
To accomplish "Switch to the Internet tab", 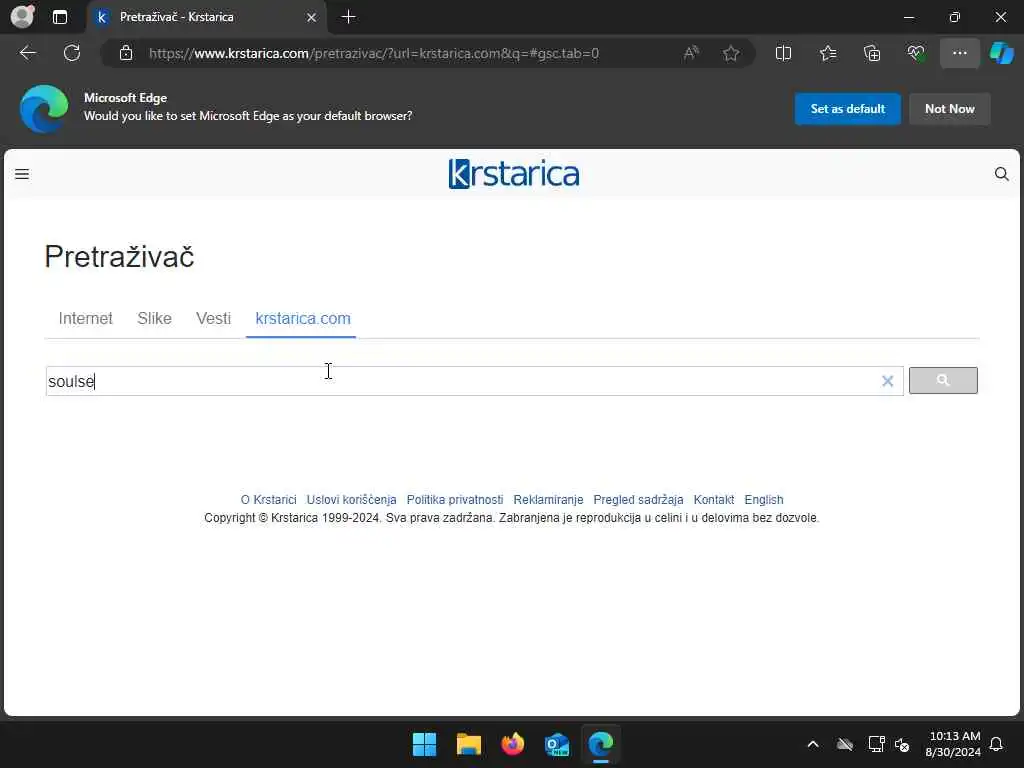I will coord(86,319).
